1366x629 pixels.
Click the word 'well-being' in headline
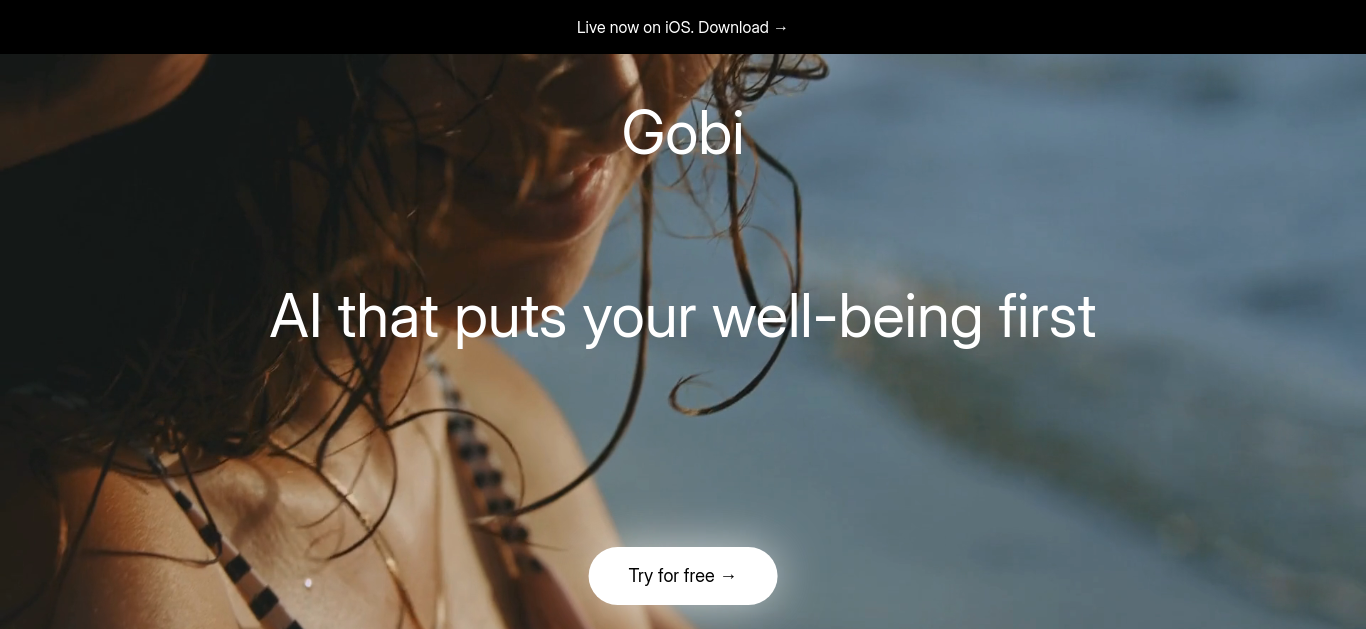pos(847,318)
